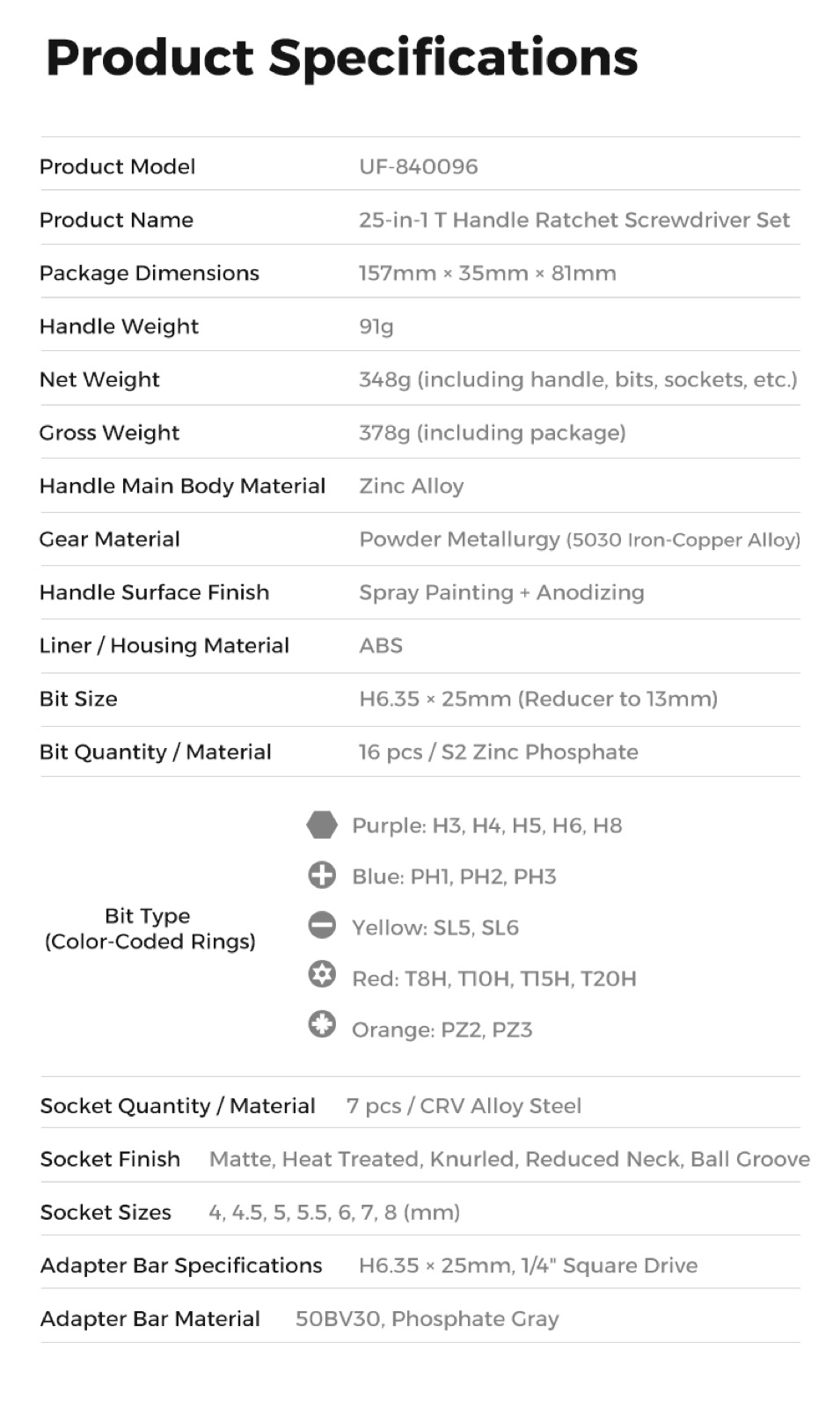This screenshot has width=840, height=1408.
Task: Select the Product Name row label
Action: [116, 220]
